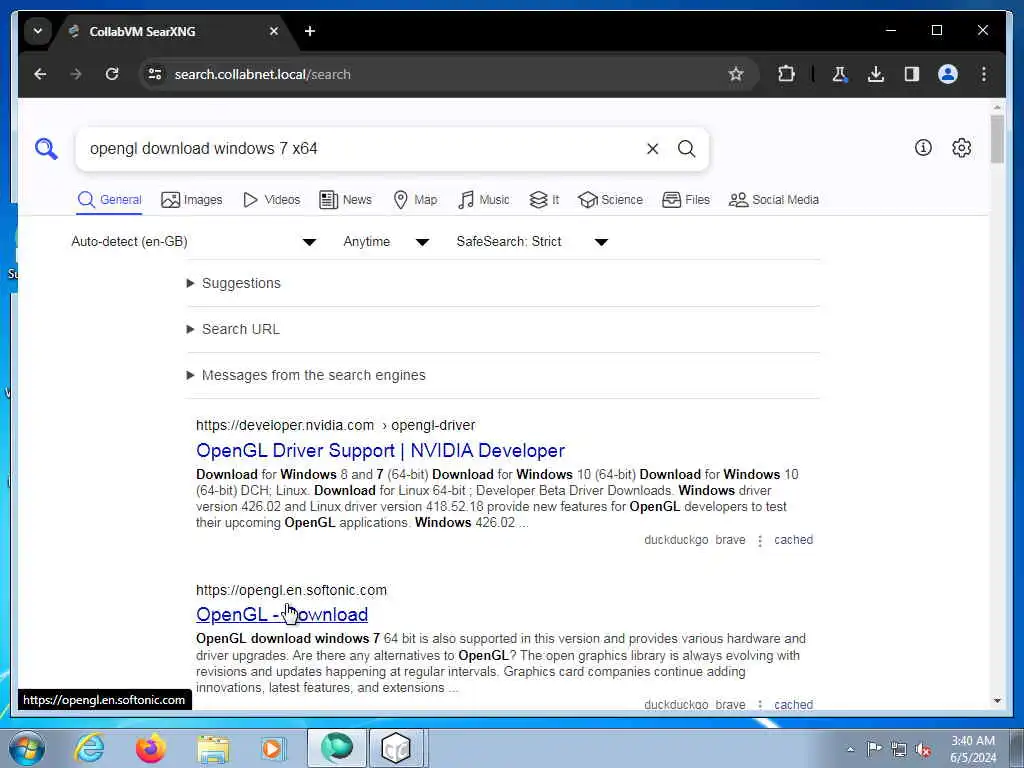Viewport: 1024px width, 768px height.
Task: Open the Anytime time range dropdown
Action: tap(386, 242)
